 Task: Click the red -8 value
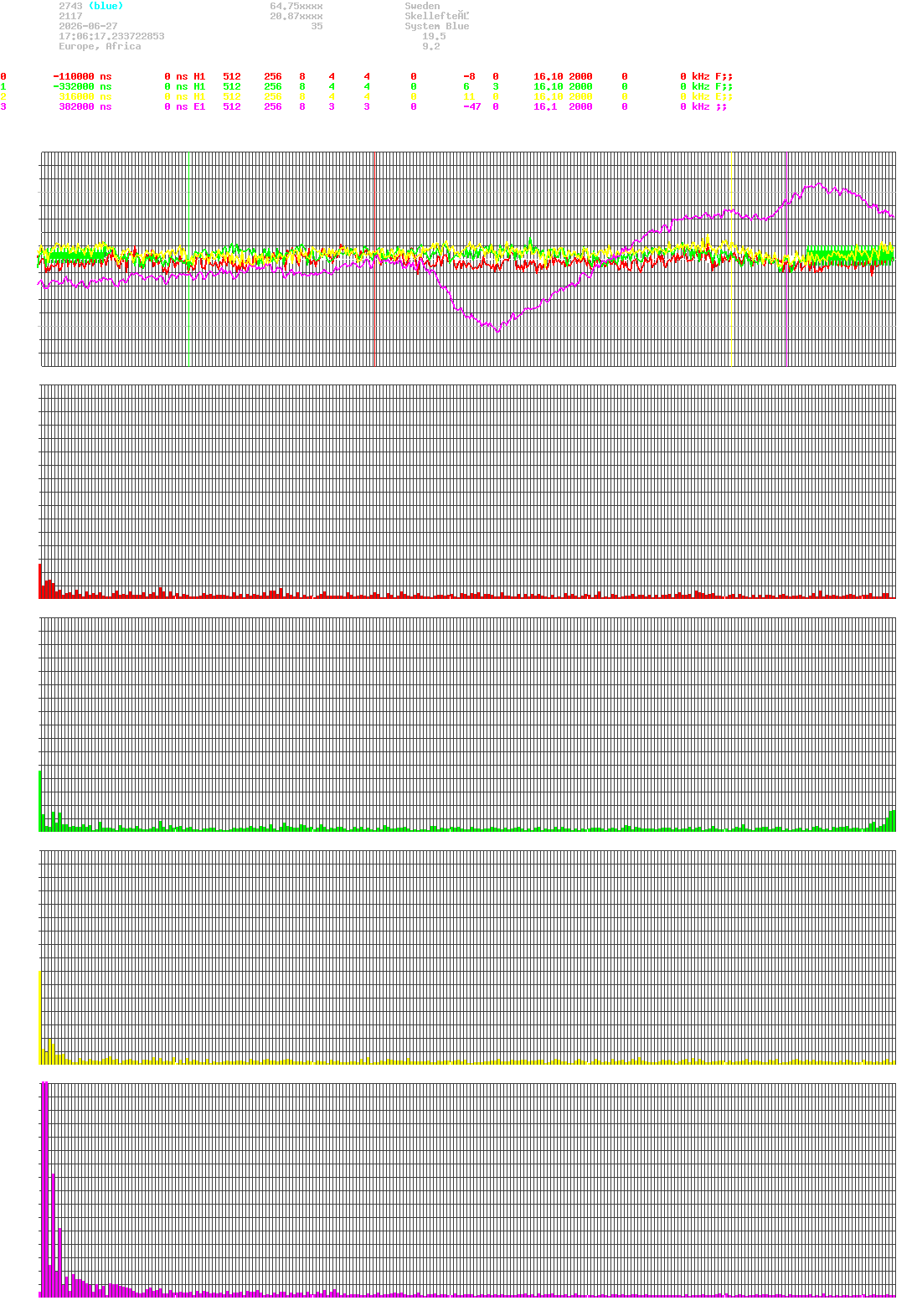tap(469, 76)
